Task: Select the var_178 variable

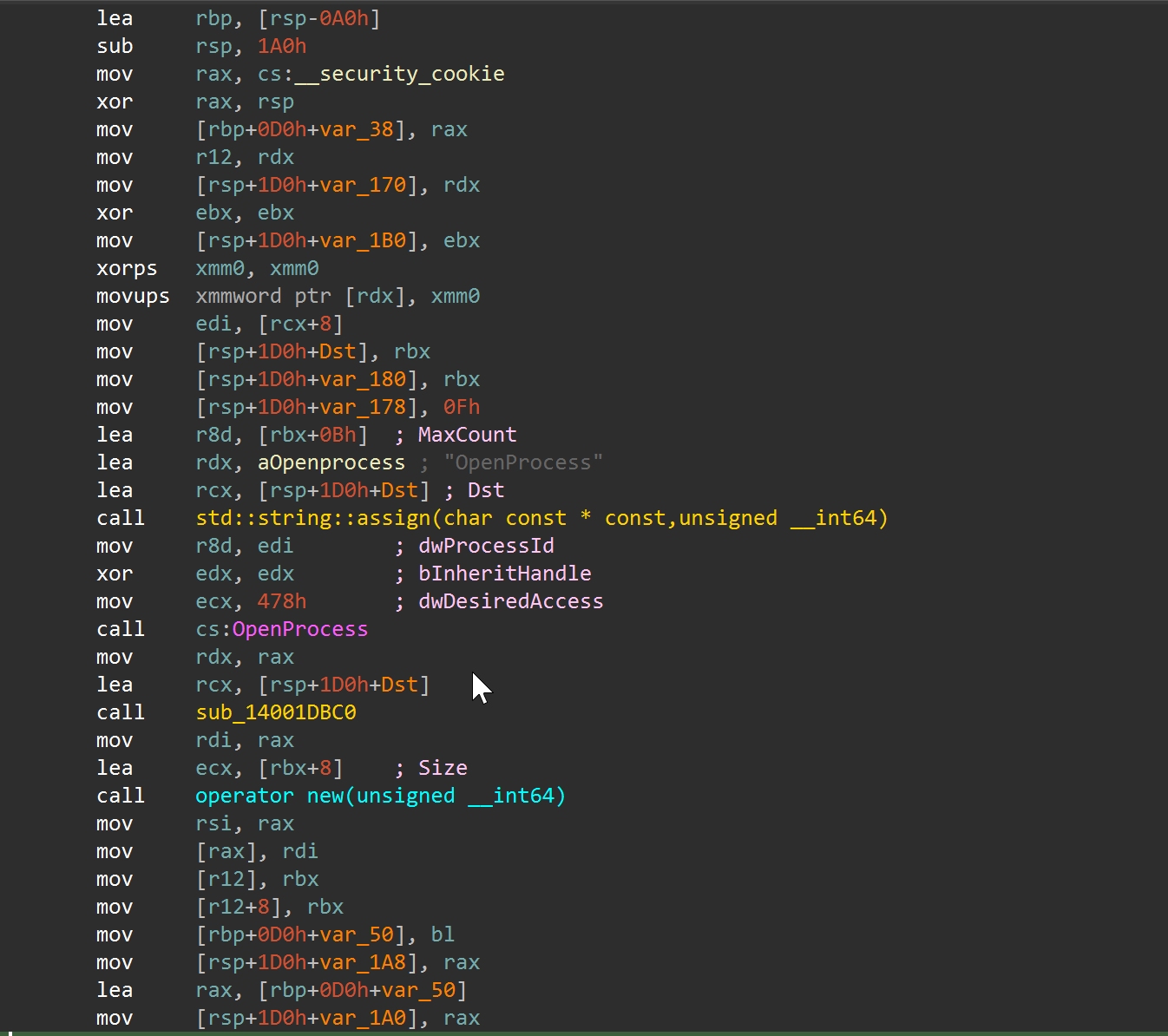Action: pyautogui.click(x=363, y=407)
